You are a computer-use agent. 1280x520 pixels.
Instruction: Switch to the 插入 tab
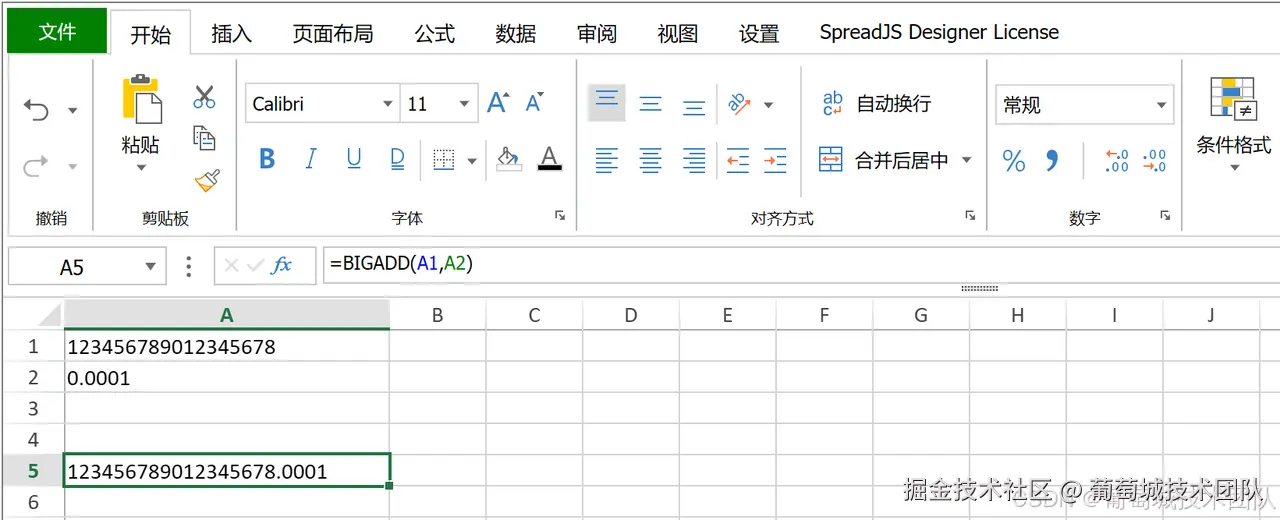(232, 34)
